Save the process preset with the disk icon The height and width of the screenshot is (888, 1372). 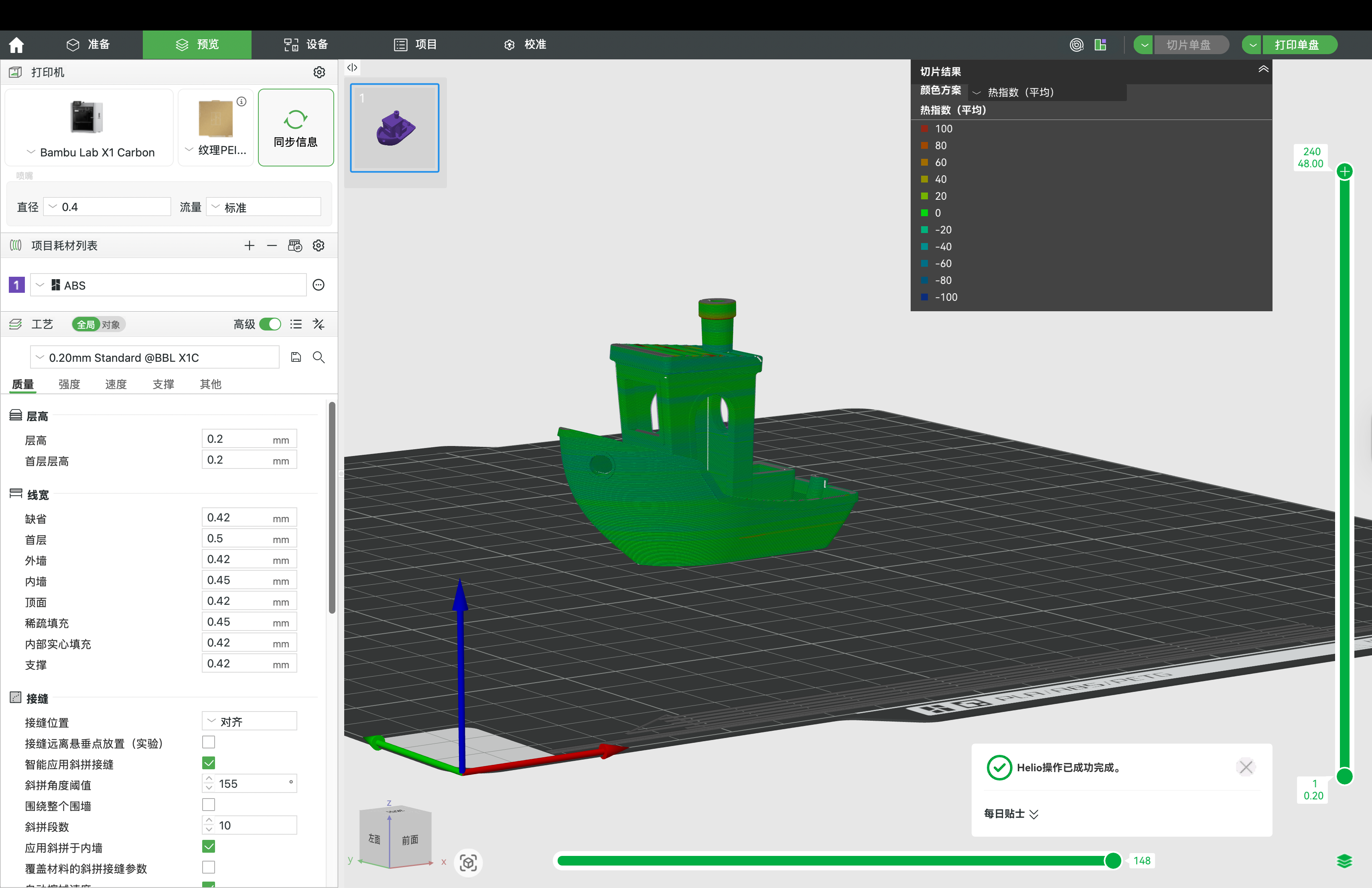(296, 357)
